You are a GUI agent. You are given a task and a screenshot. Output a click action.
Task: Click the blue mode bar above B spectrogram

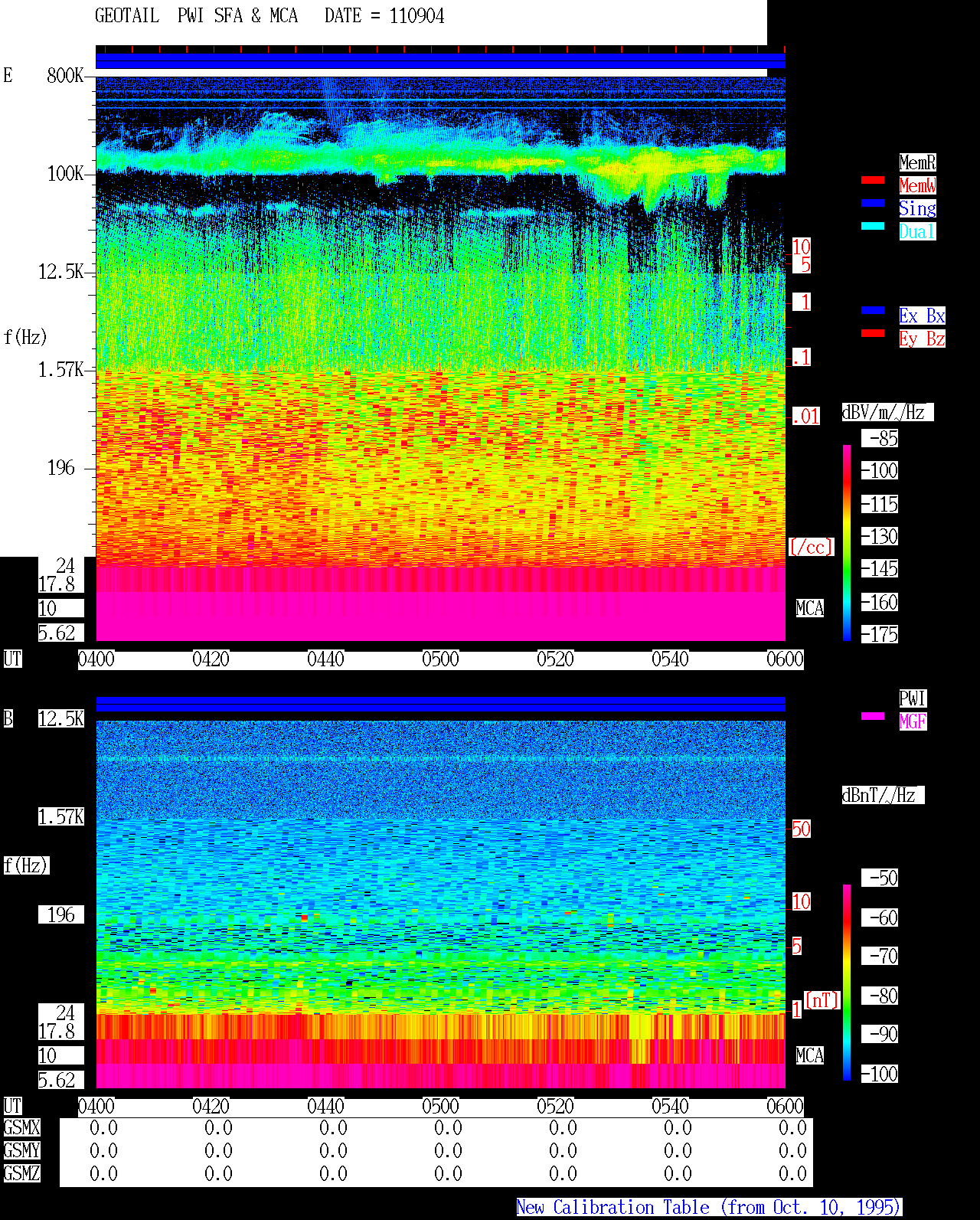click(440, 704)
